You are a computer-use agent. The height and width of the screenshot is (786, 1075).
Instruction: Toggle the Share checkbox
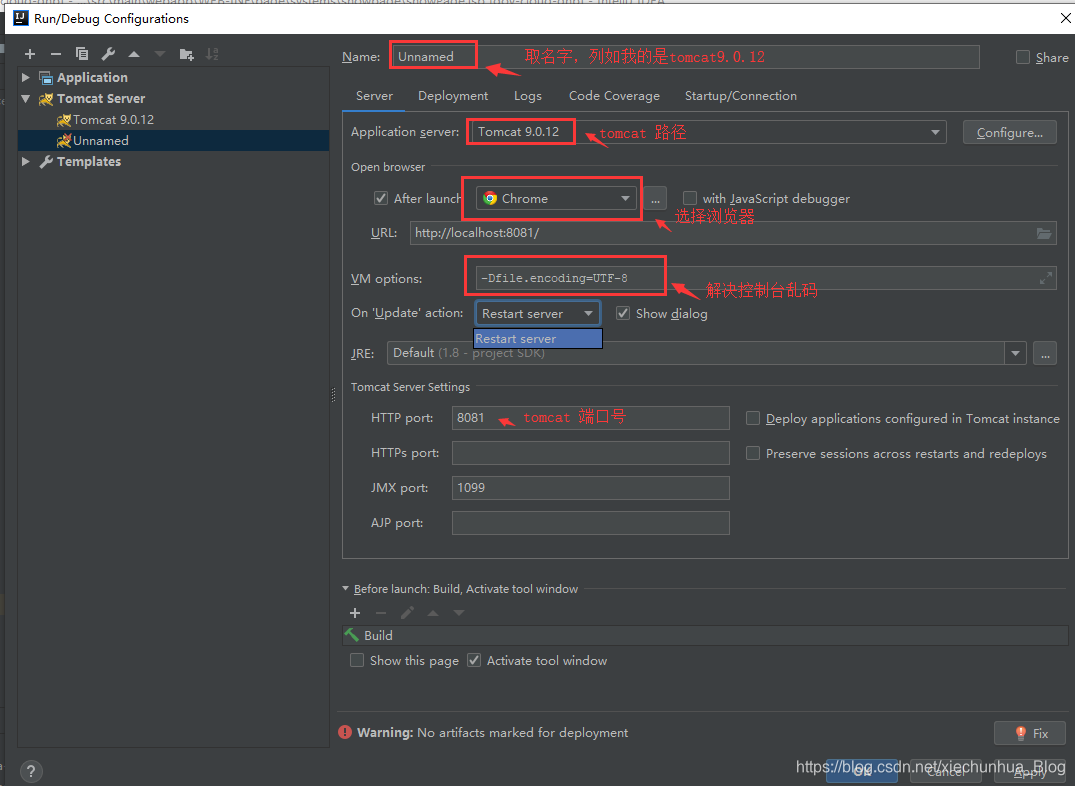coord(1023,58)
